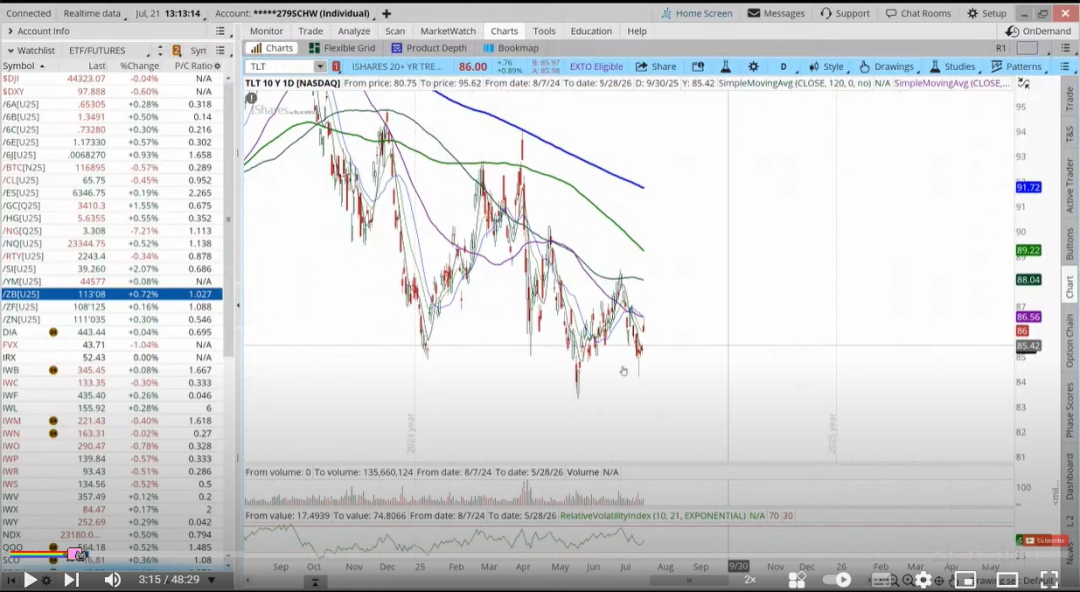
Task: Click the Edit studies flask icon beside Share
Action: pyautogui.click(x=725, y=66)
